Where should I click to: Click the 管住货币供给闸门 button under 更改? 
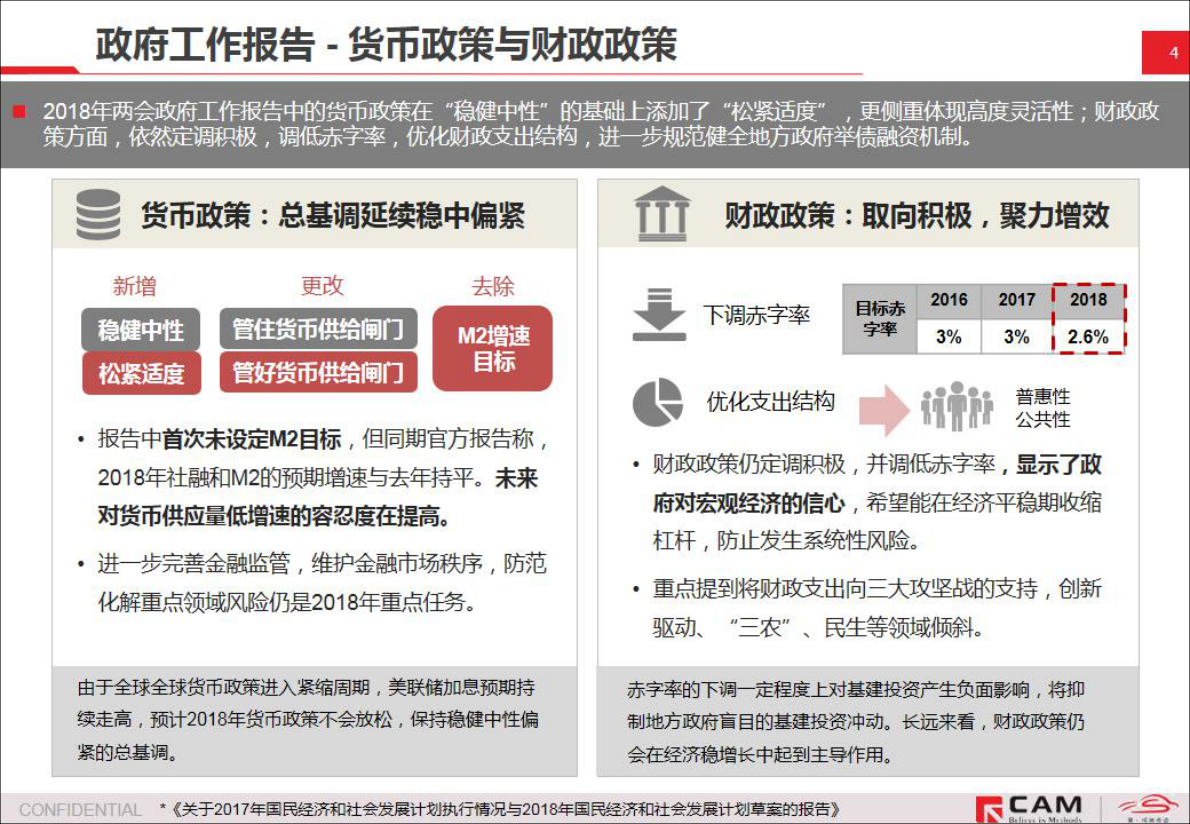(x=318, y=330)
